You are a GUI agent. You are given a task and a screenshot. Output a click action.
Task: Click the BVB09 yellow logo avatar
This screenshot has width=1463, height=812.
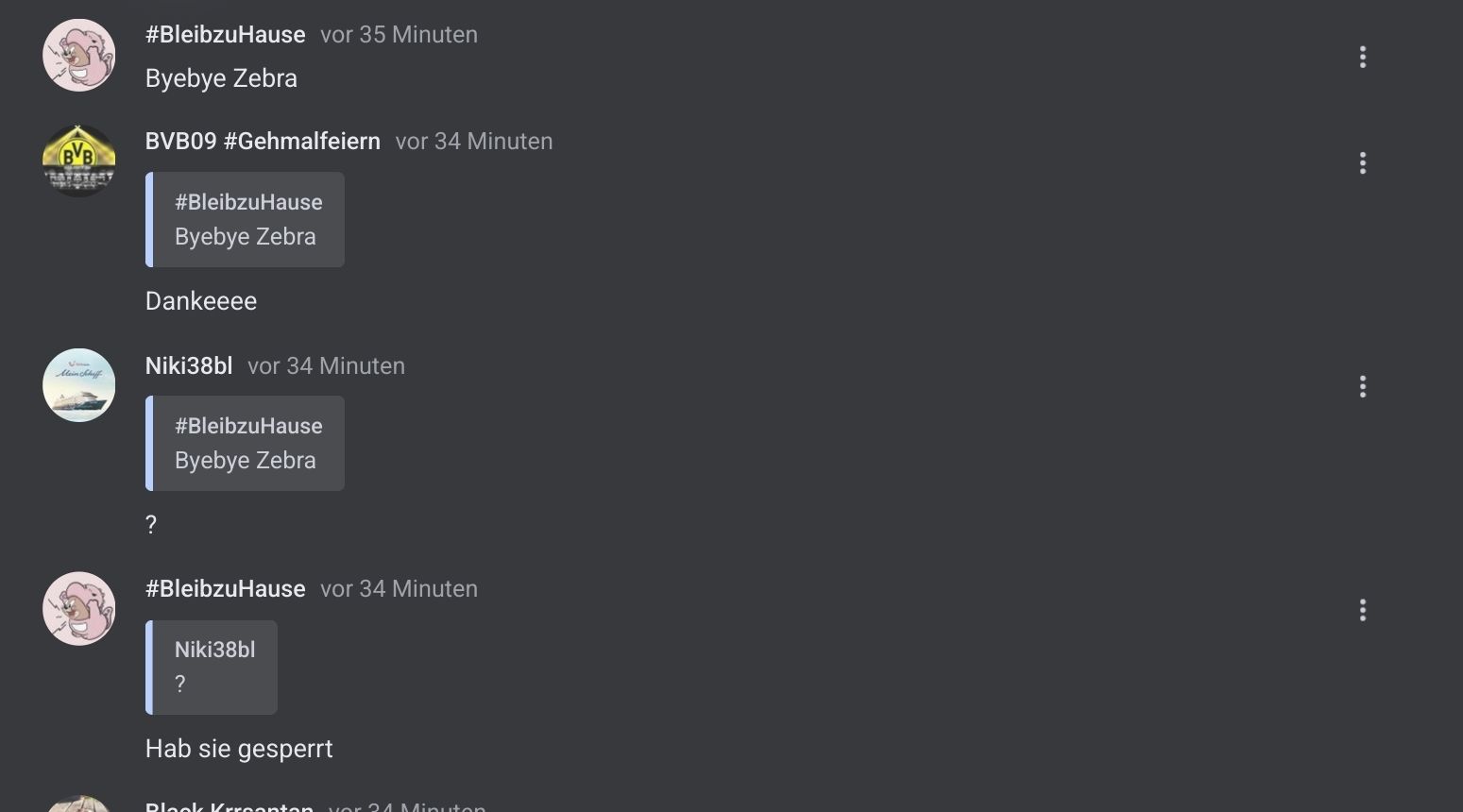(79, 161)
